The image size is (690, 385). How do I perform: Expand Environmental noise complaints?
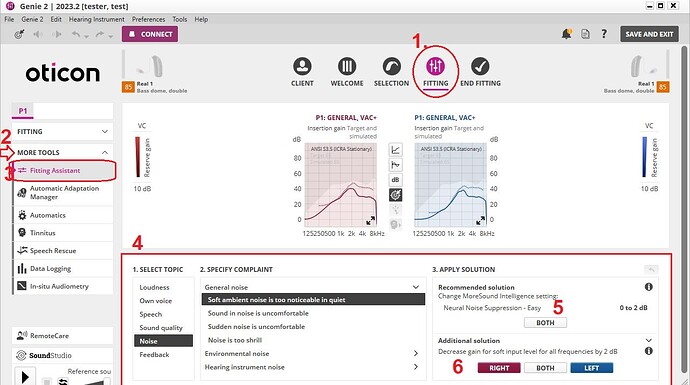click(416, 353)
